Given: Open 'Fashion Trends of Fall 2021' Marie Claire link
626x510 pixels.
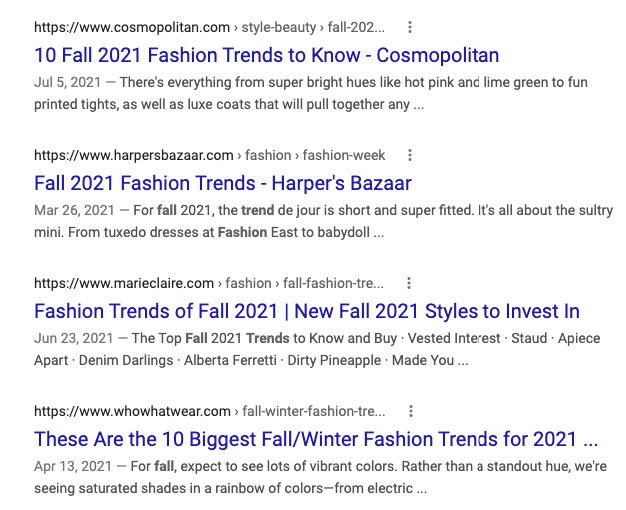Looking at the screenshot, I should (x=306, y=311).
